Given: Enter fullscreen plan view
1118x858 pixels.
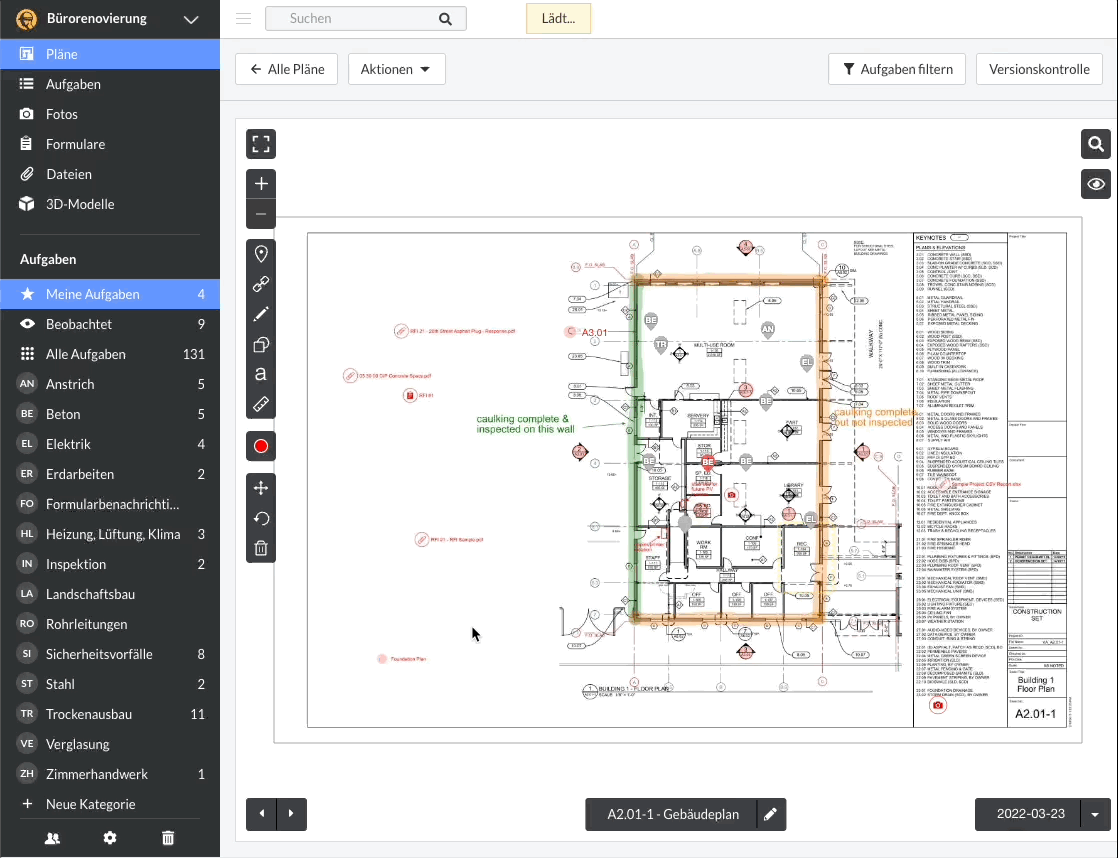Looking at the screenshot, I should point(261,144).
